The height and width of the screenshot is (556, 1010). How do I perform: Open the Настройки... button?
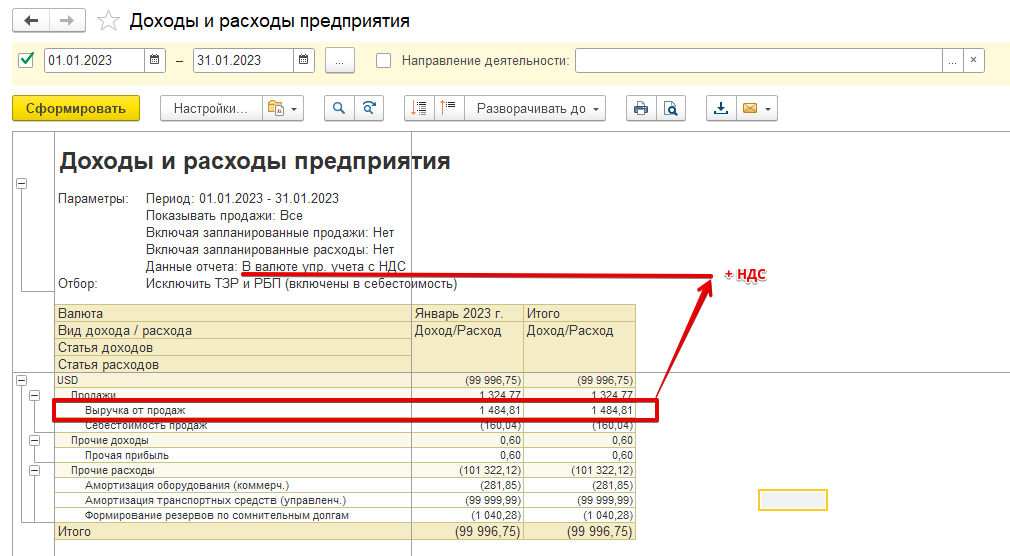(x=210, y=109)
